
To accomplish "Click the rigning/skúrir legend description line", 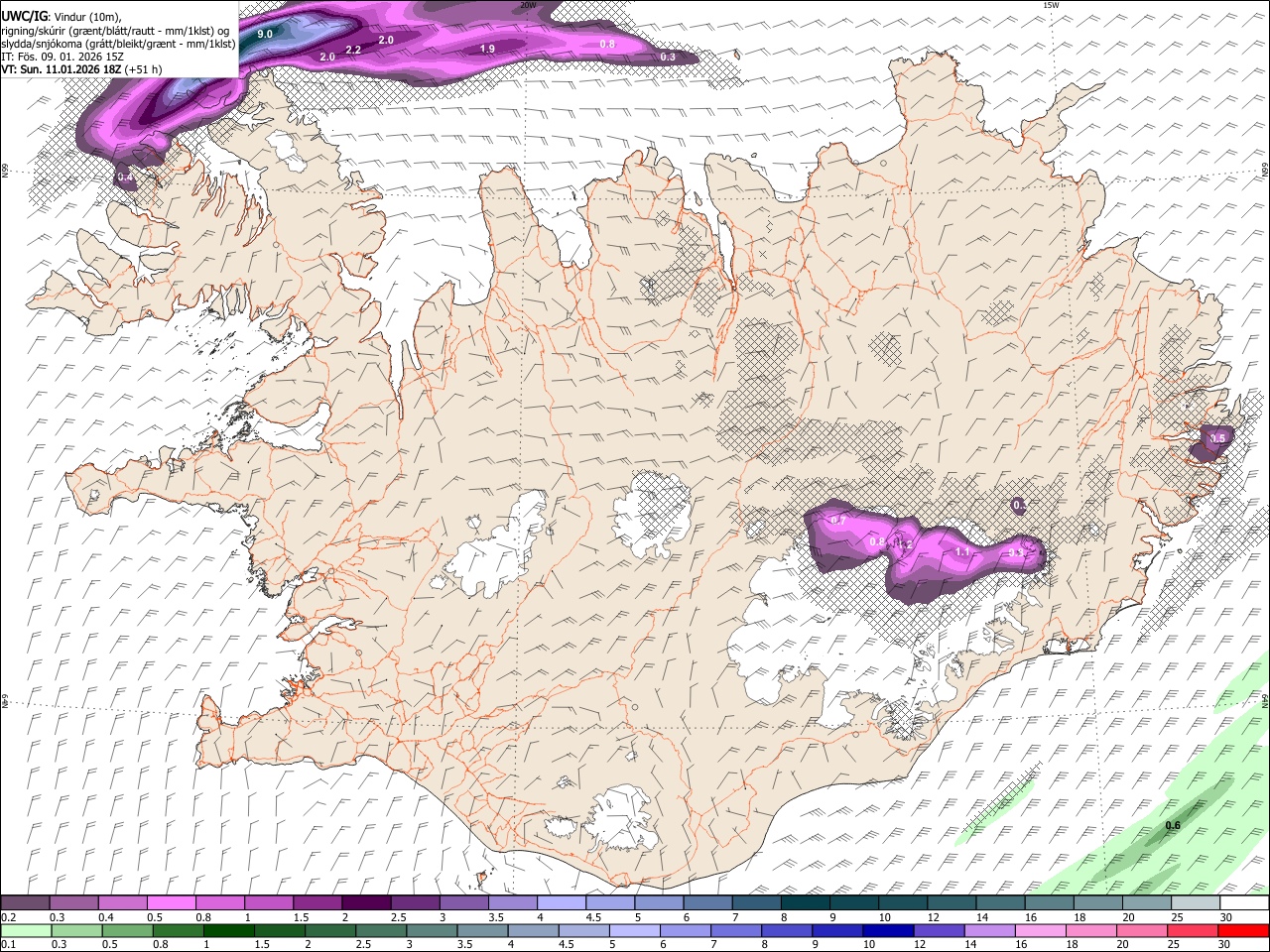I will [x=115, y=30].
